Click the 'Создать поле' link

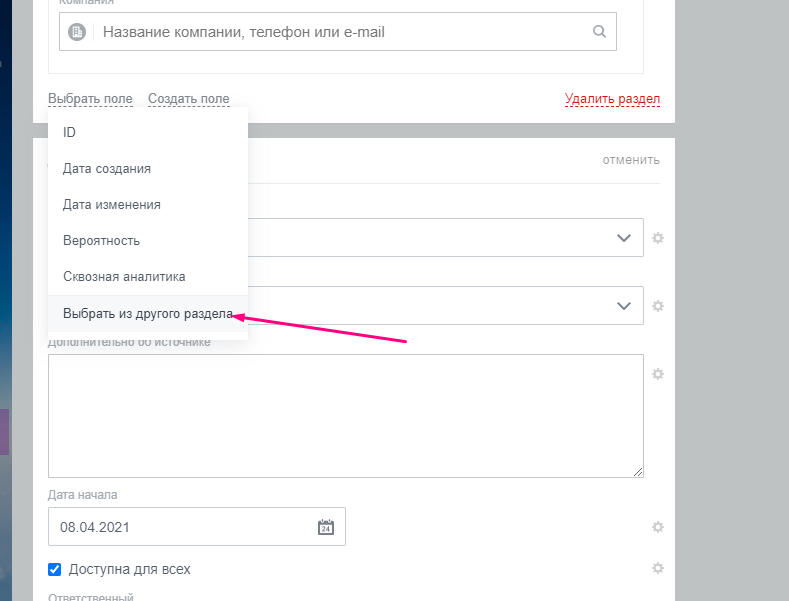click(188, 99)
